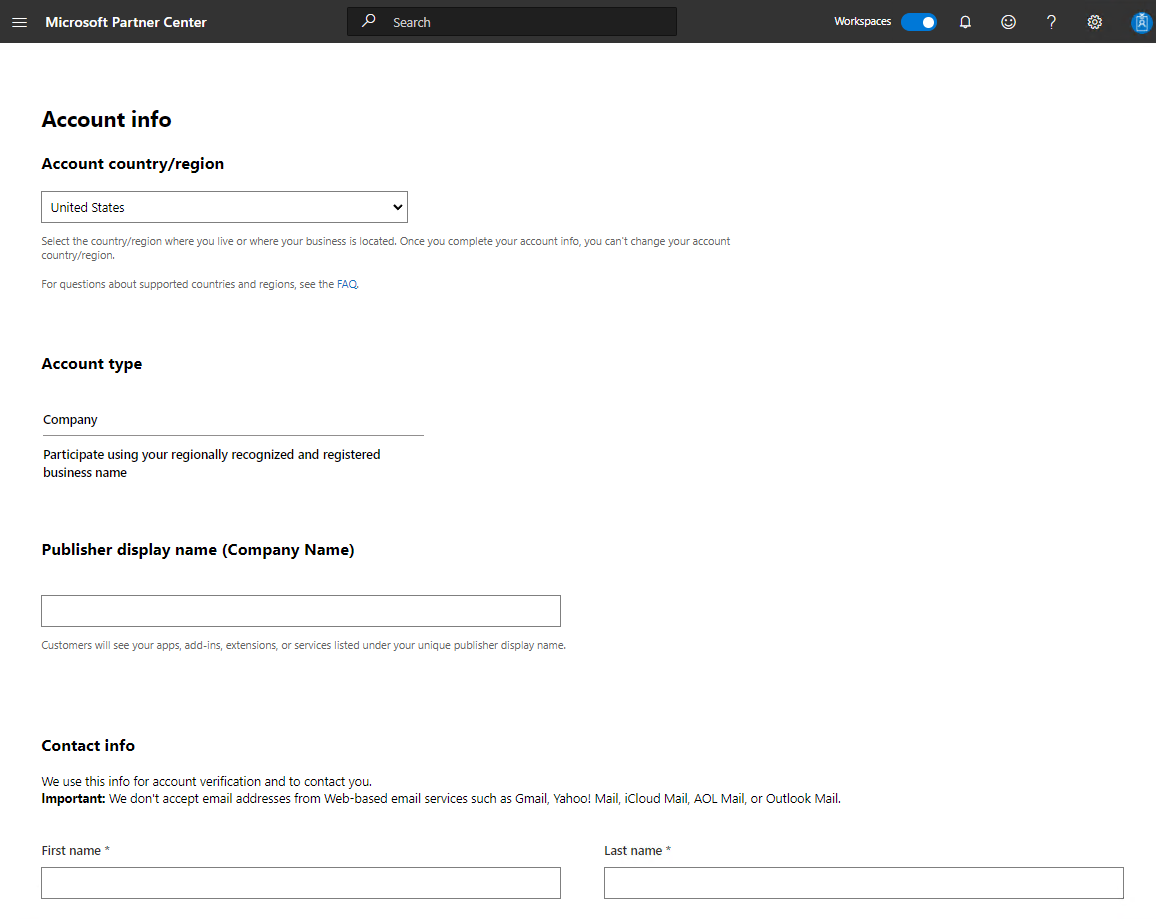Click the Account type heading

pyautogui.click(x=91, y=364)
